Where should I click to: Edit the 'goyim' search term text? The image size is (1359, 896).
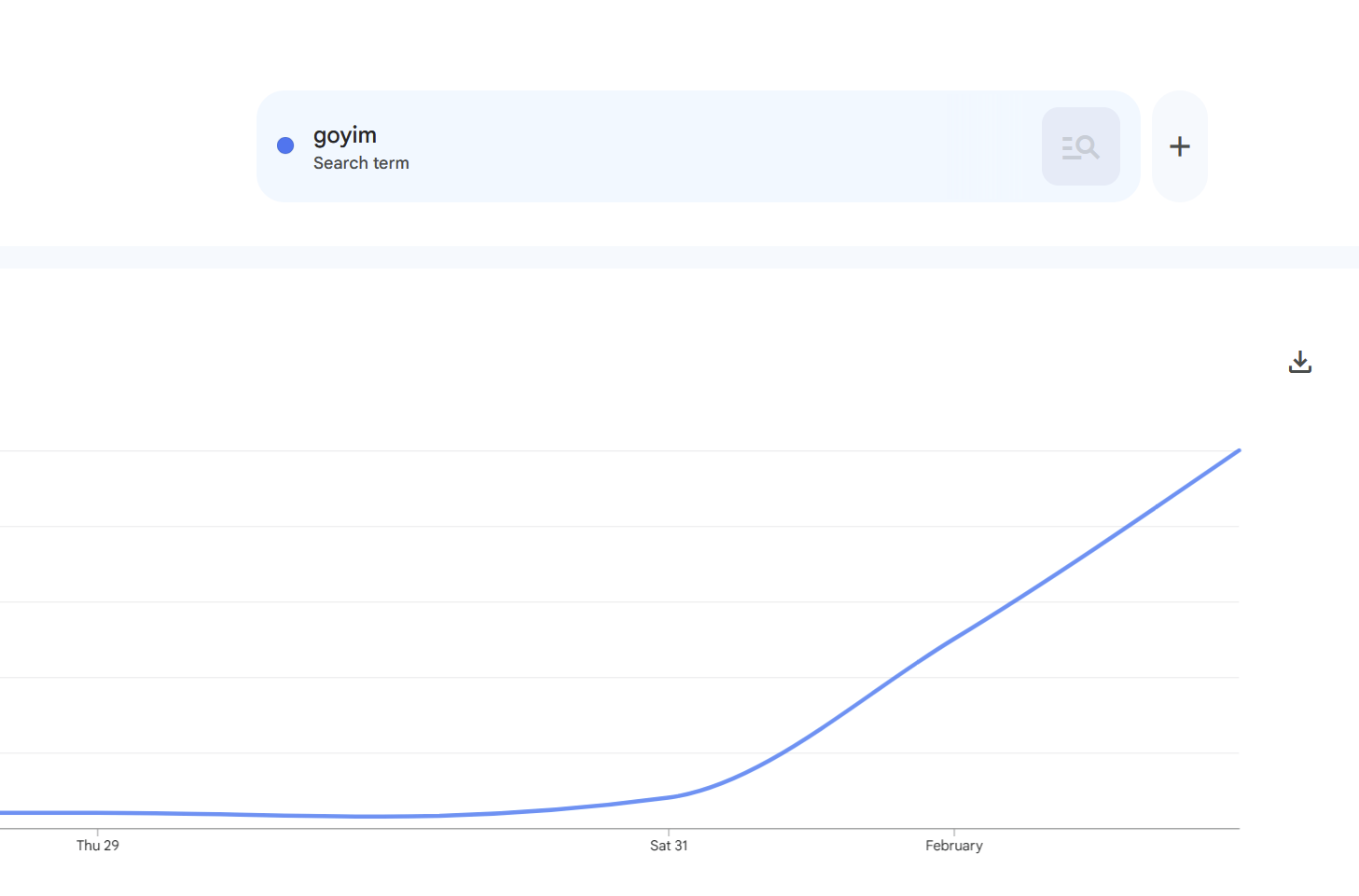[x=344, y=135]
